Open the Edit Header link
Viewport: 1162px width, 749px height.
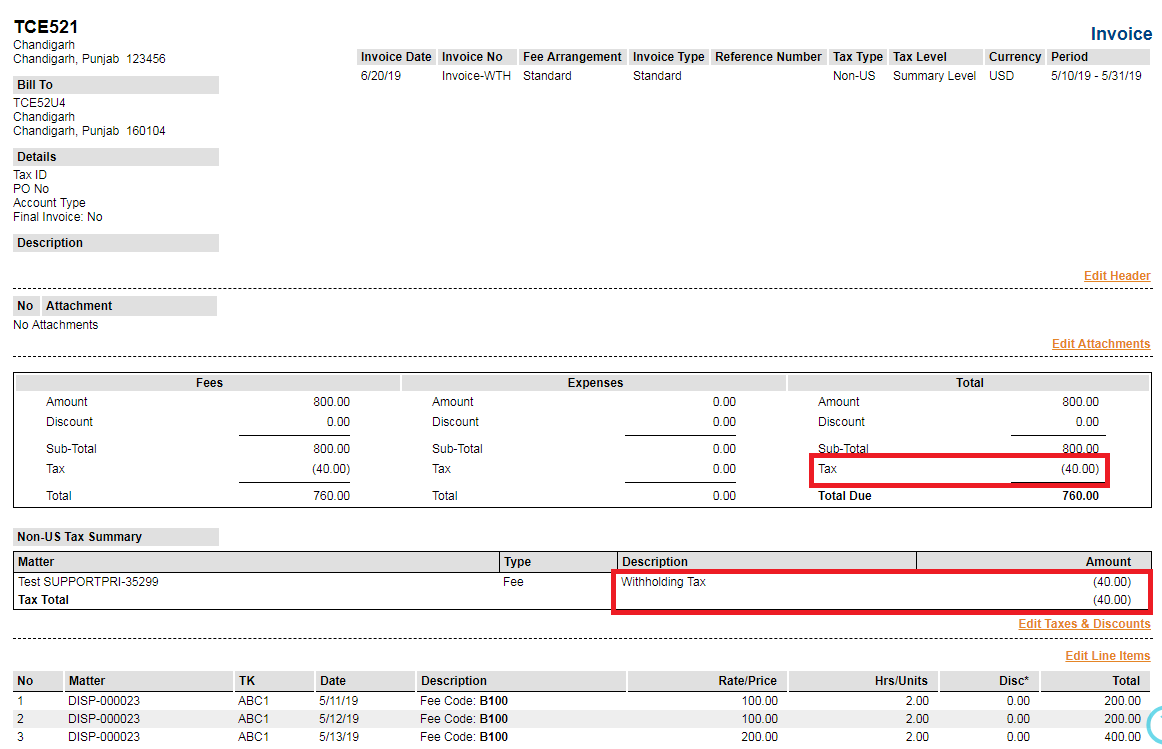click(x=1117, y=275)
